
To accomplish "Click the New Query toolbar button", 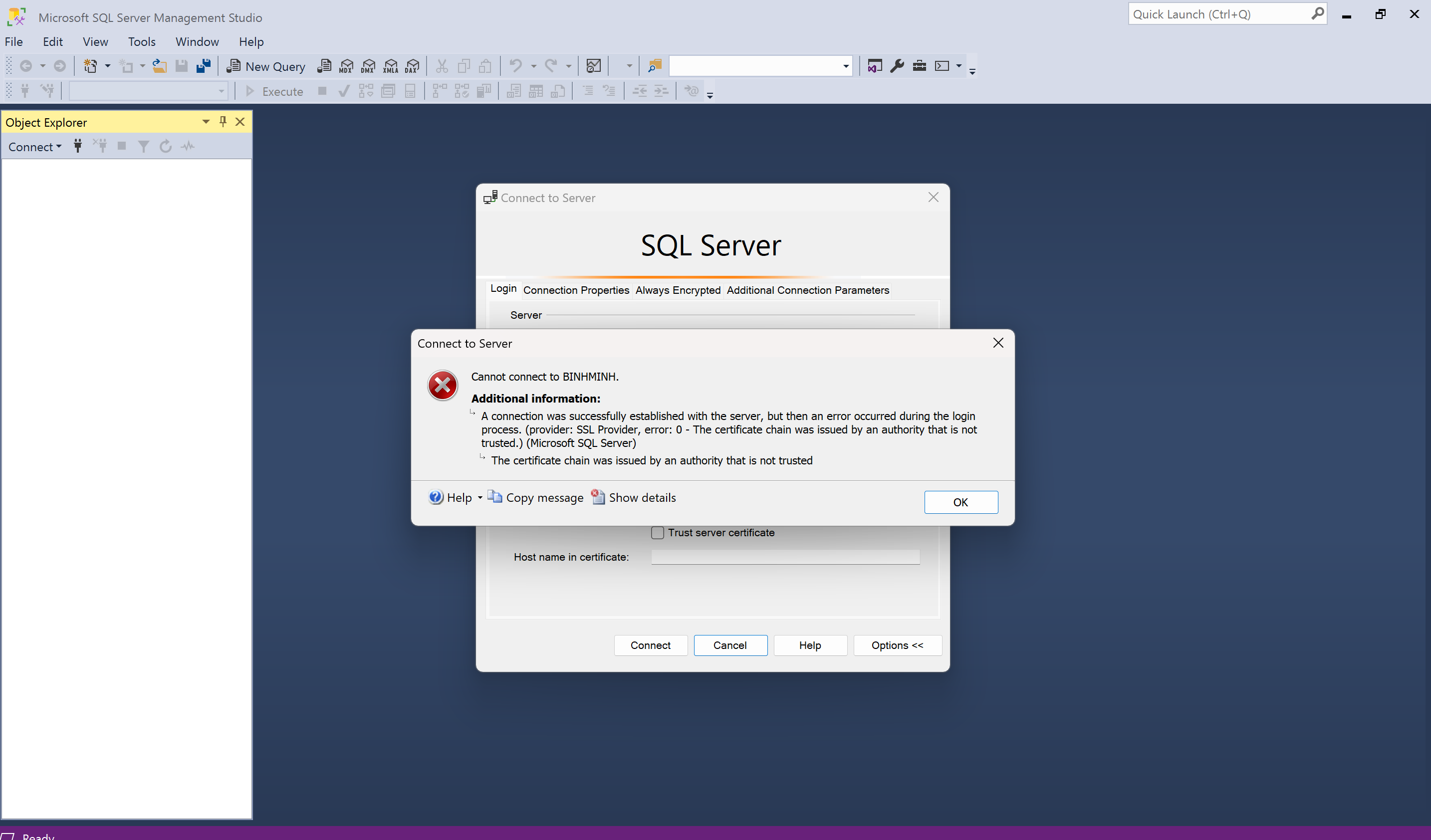I will 266,66.
